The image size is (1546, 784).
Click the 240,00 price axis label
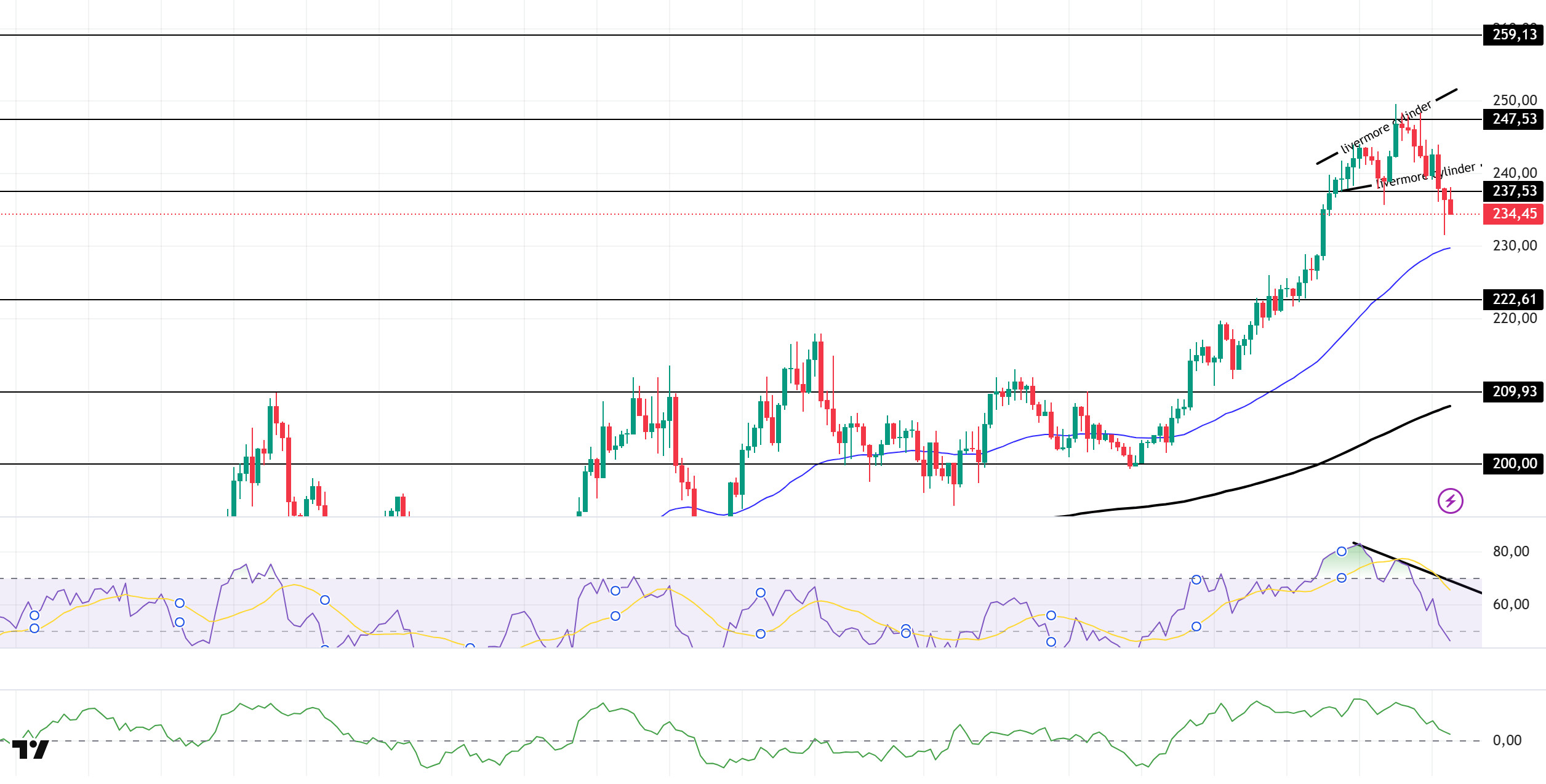(x=1515, y=174)
